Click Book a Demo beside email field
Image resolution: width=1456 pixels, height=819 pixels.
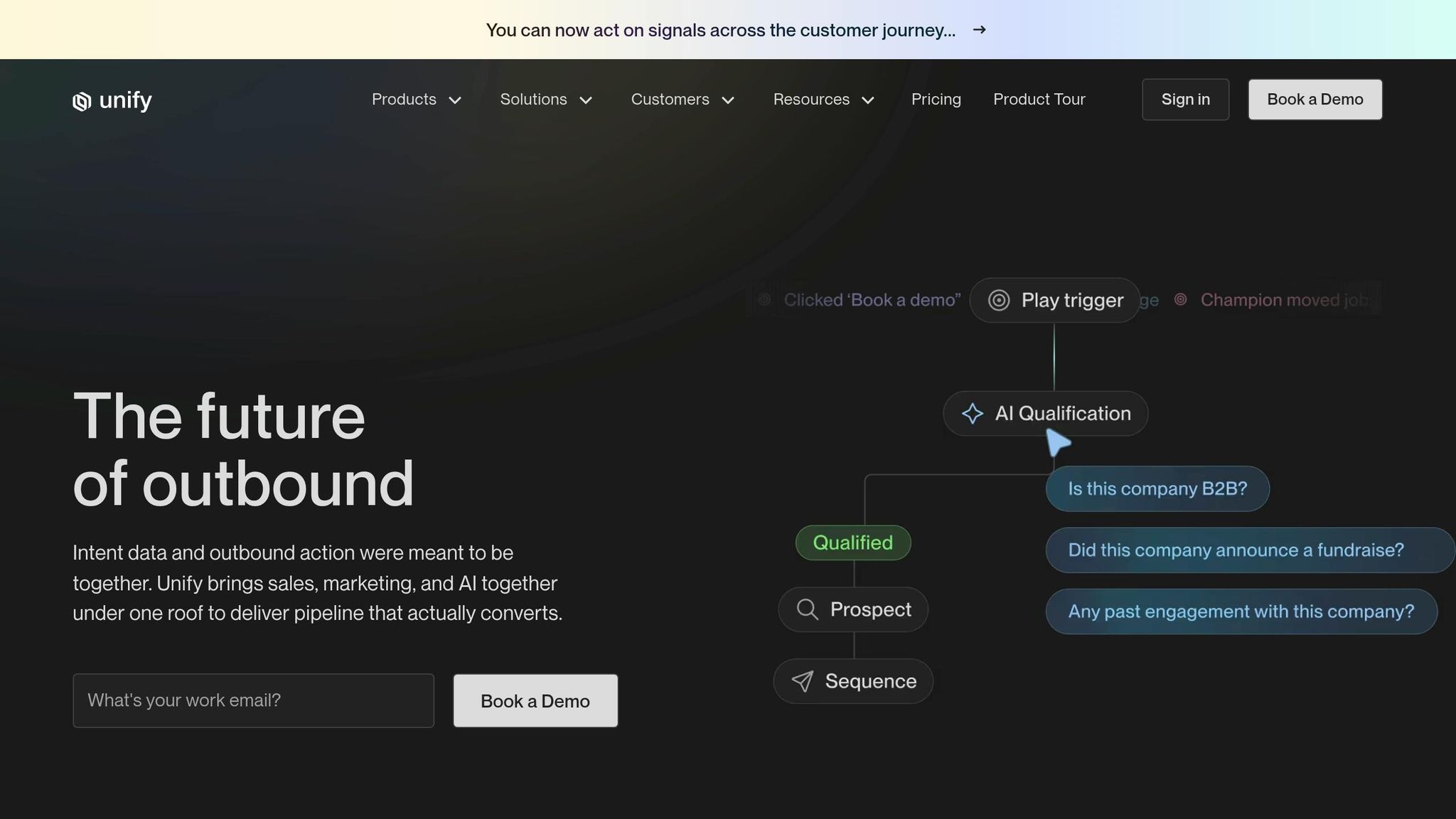535,701
